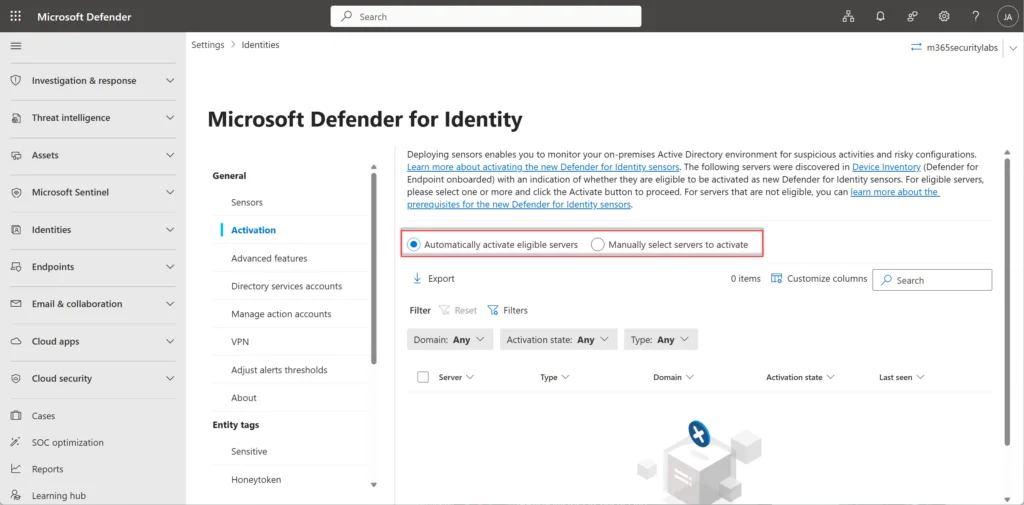Viewport: 1024px width, 505px height.
Task: Click the Microsoft Sentinel shield icon
Action: point(16,193)
